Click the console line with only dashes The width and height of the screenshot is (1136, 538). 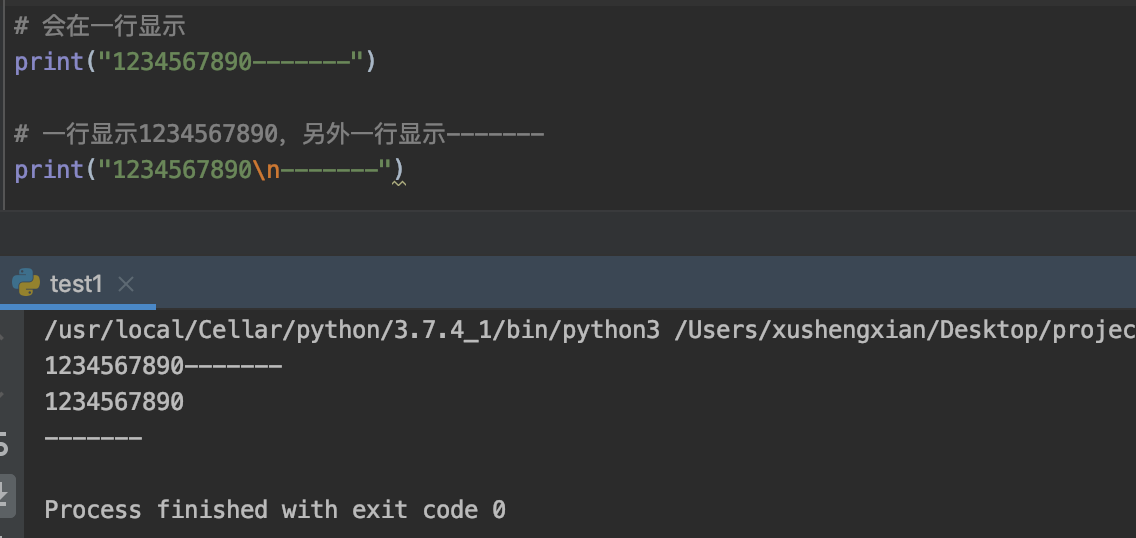point(93,438)
